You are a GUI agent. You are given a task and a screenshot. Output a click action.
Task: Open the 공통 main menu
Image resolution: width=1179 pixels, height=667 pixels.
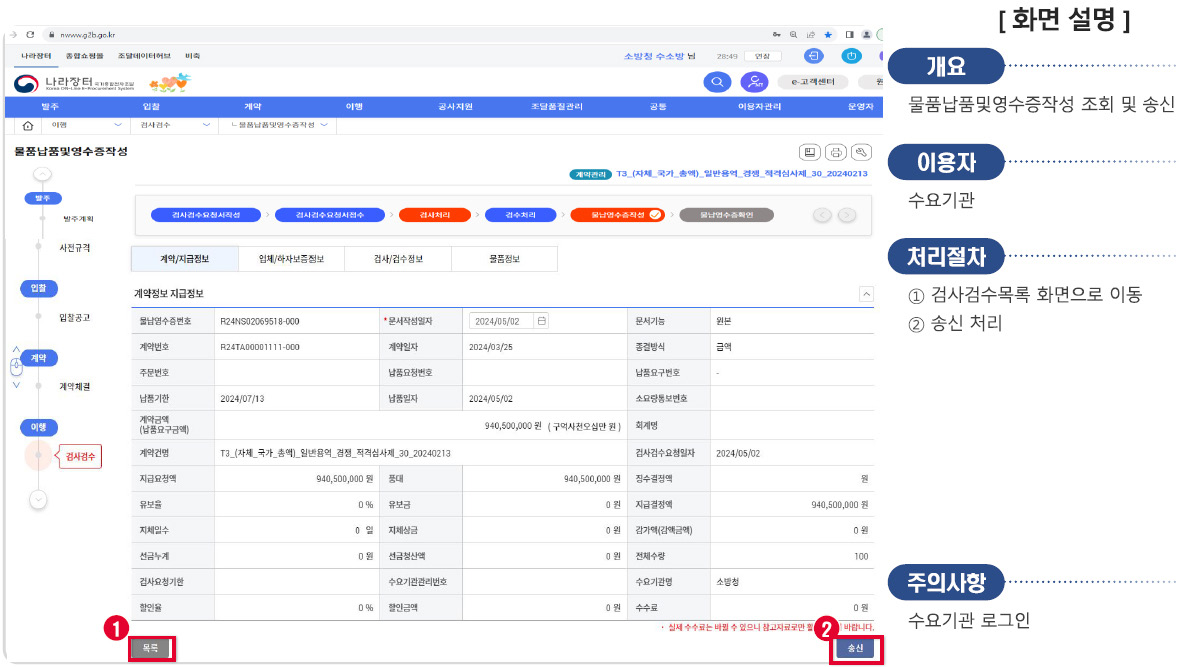[x=658, y=107]
